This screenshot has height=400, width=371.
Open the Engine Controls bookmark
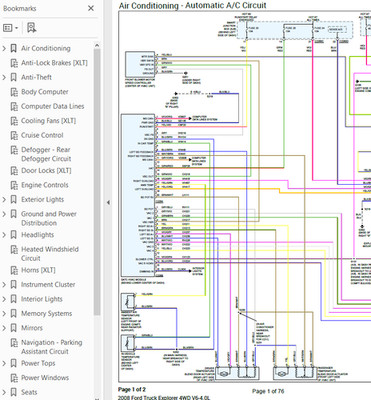tap(45, 185)
